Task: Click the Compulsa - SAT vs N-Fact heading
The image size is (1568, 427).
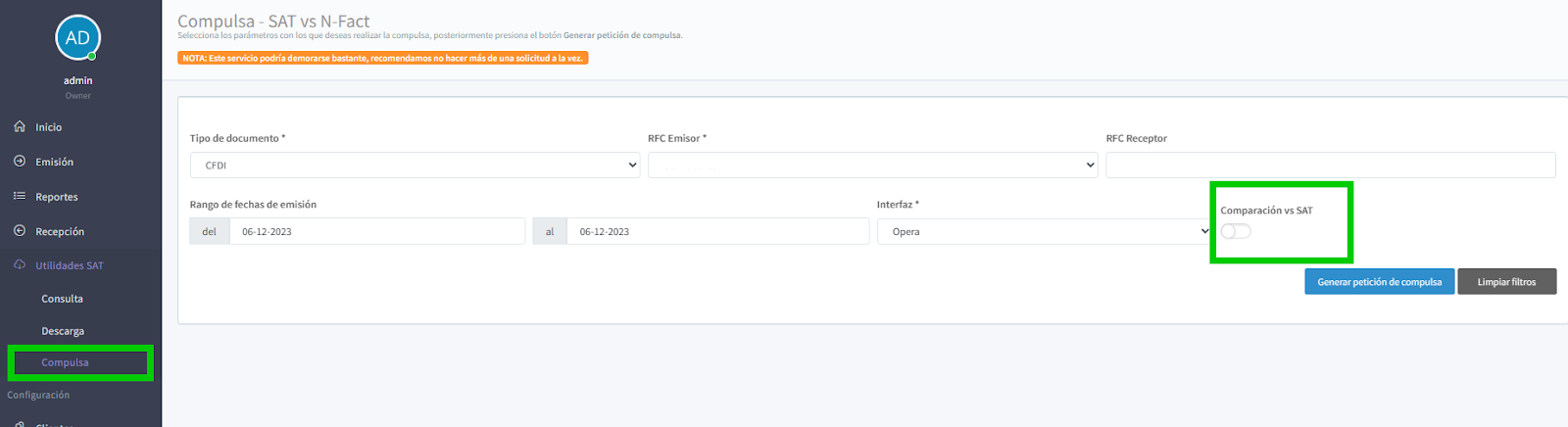Action: (273, 21)
